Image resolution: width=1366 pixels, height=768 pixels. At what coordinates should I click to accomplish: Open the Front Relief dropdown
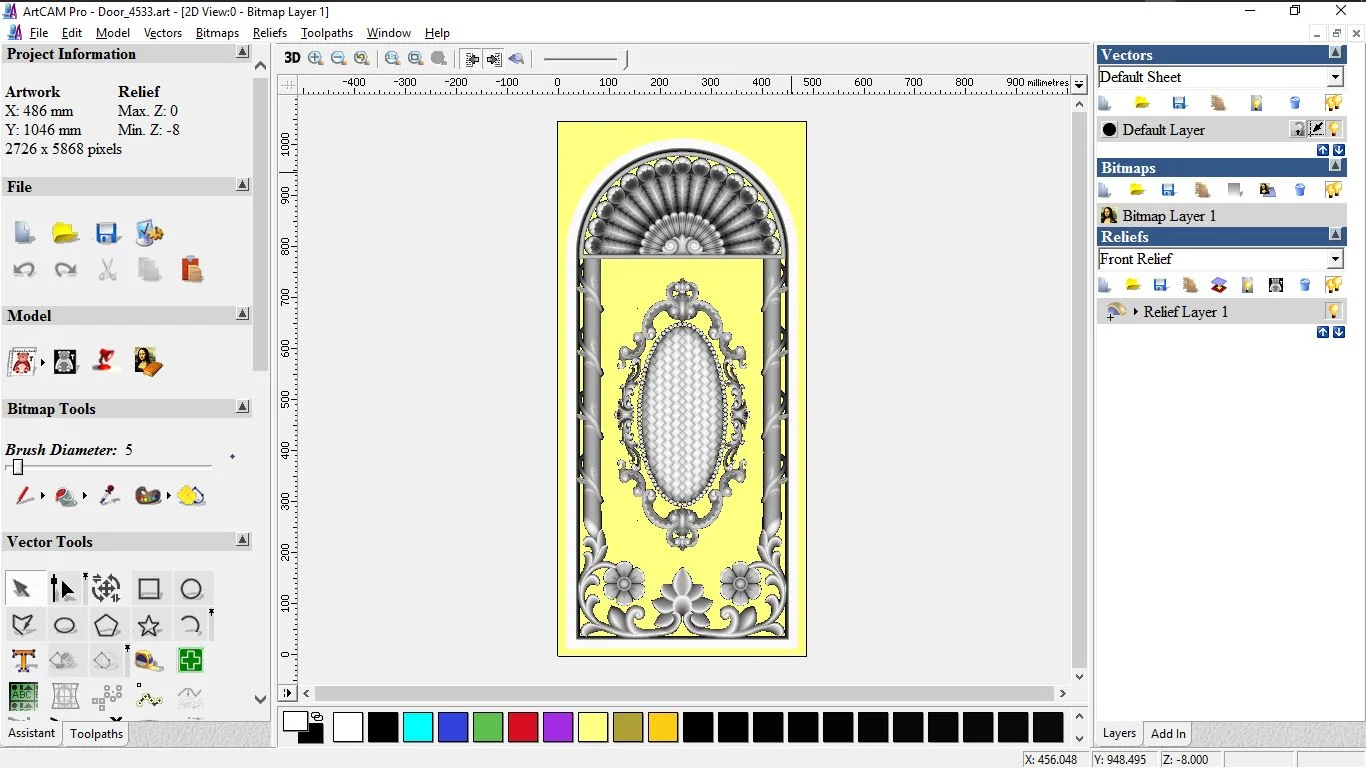click(x=1335, y=260)
